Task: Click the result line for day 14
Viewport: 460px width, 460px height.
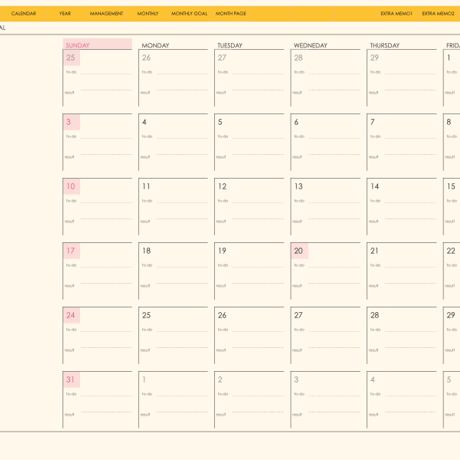Action: click(410, 220)
